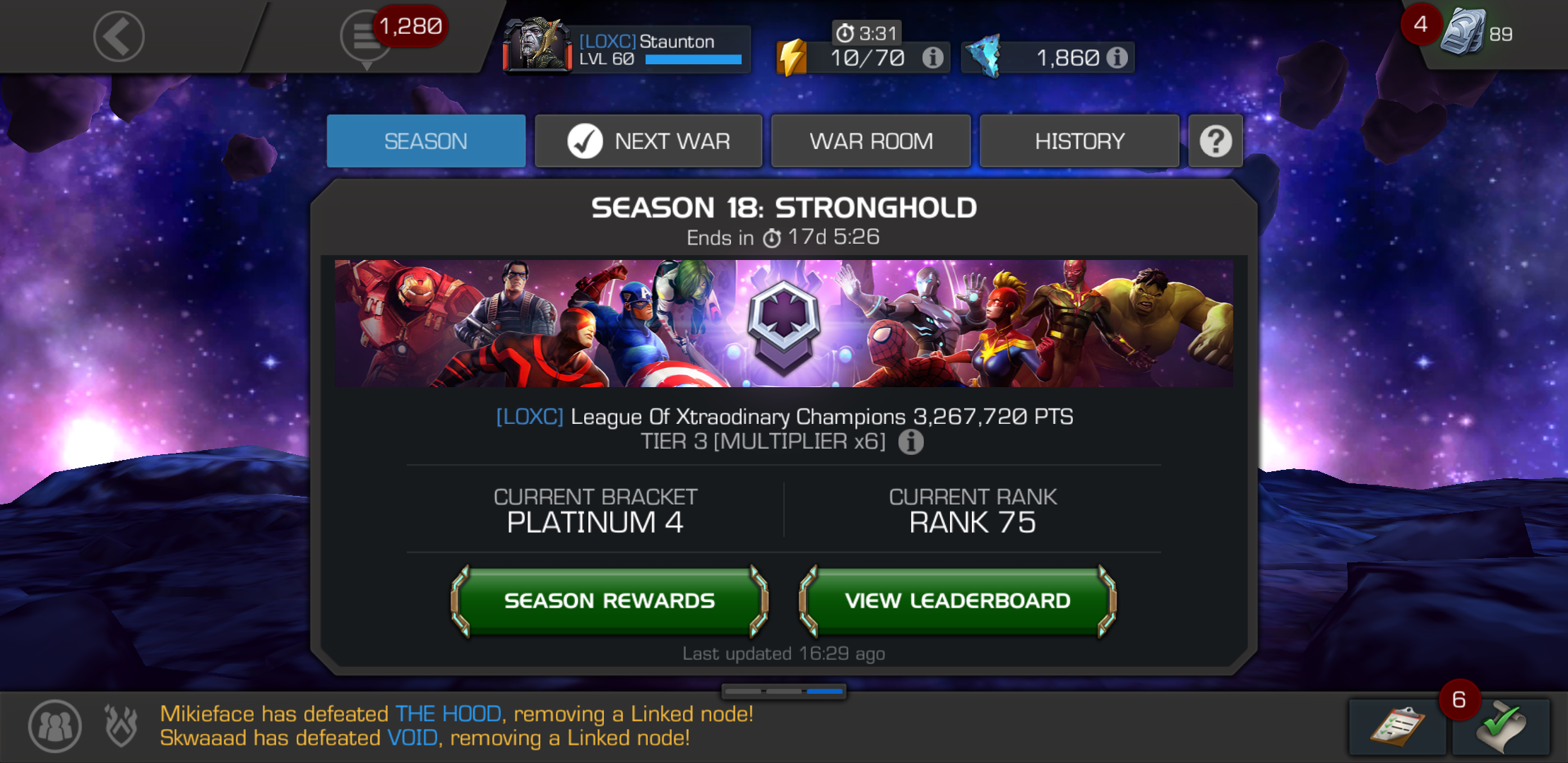
Task: Open the help question mark button
Action: [x=1216, y=141]
